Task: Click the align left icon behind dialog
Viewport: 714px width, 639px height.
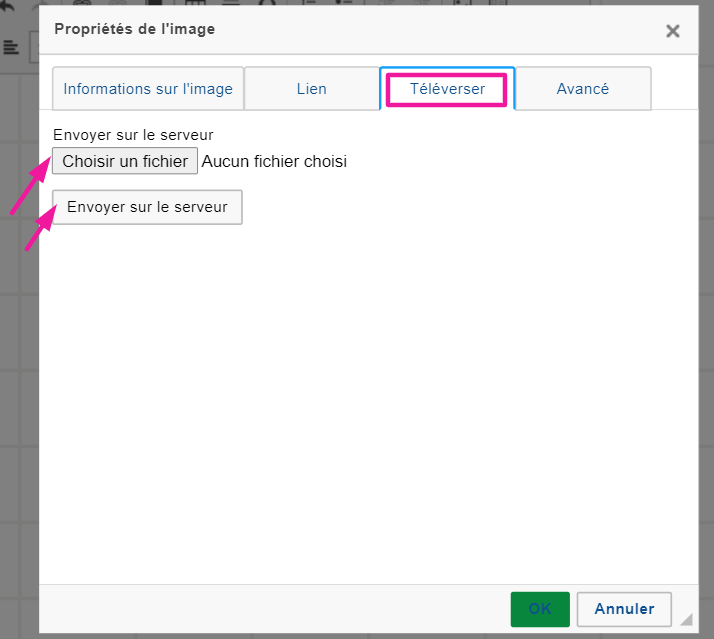Action: [11, 47]
